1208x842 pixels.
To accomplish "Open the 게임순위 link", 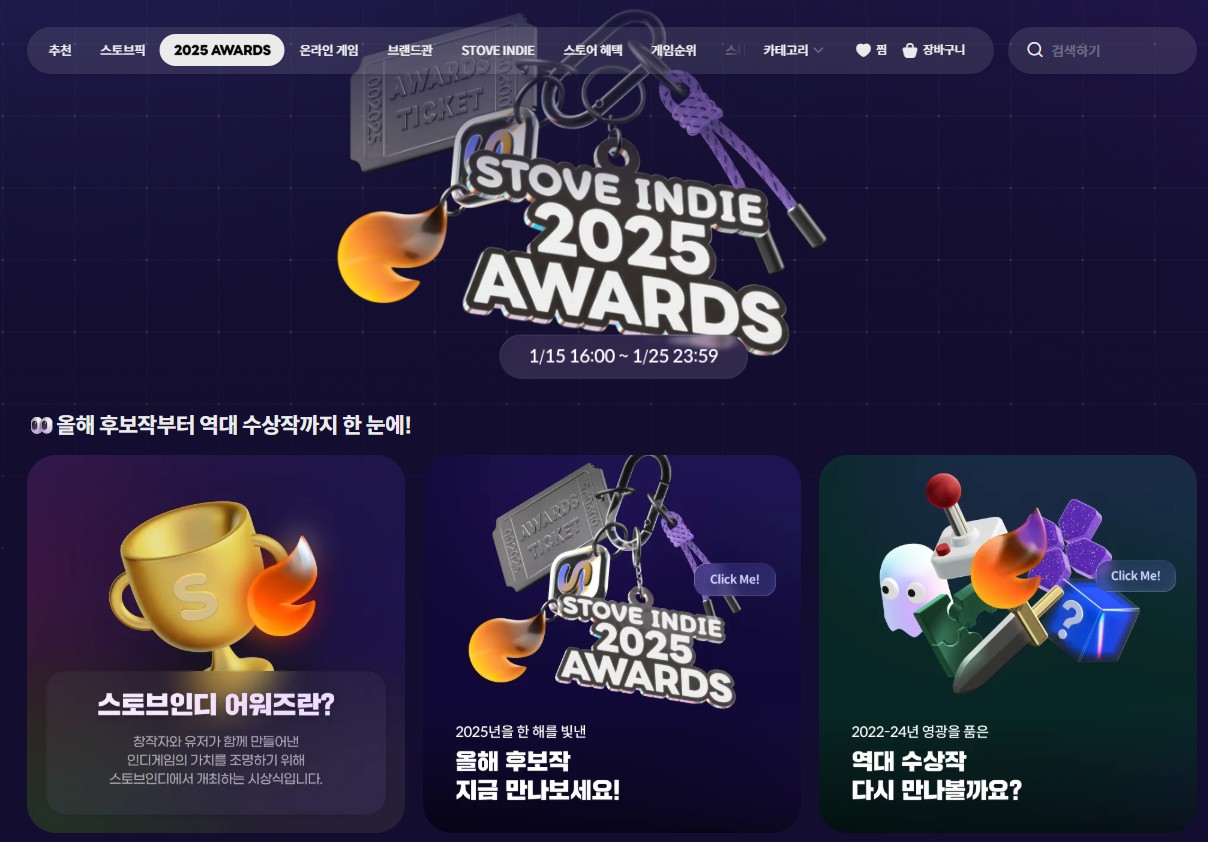I will click(673, 50).
